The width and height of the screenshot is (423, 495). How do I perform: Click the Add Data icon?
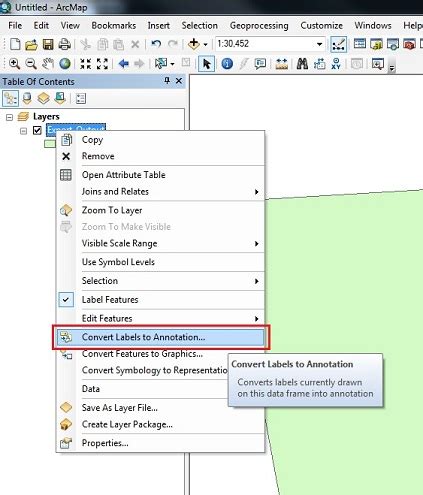193,44
